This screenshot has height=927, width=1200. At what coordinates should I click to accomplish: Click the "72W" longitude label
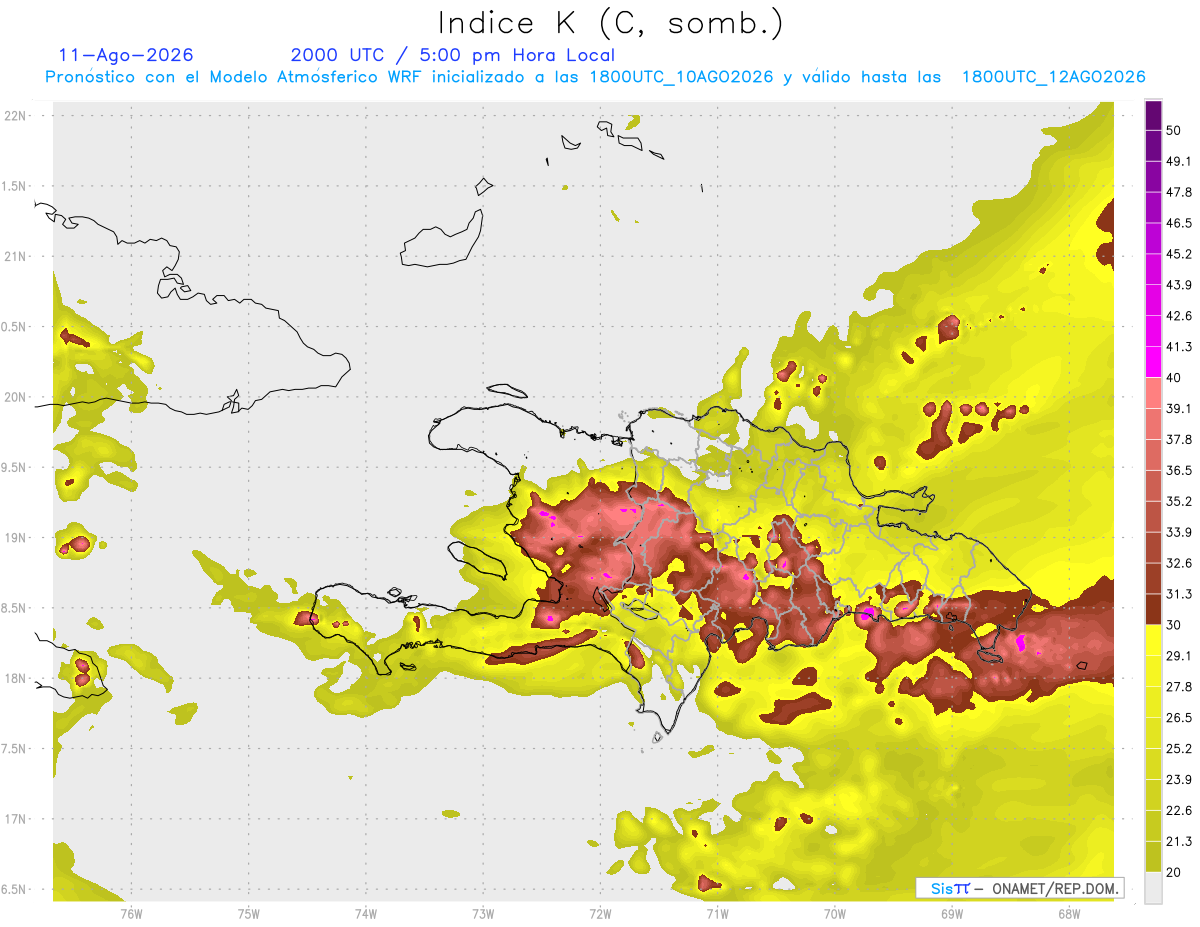click(600, 914)
